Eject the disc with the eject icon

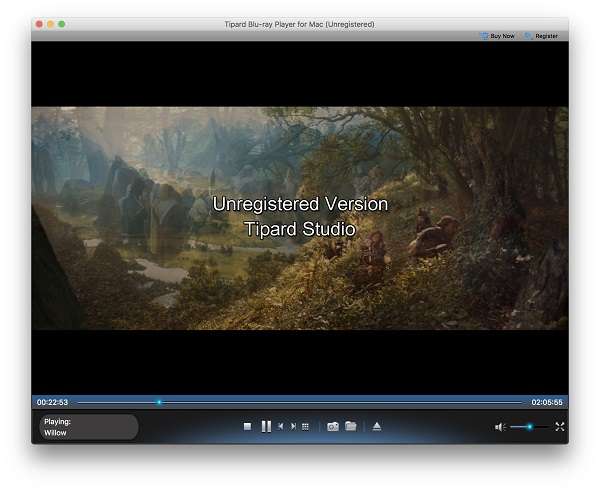tap(377, 426)
